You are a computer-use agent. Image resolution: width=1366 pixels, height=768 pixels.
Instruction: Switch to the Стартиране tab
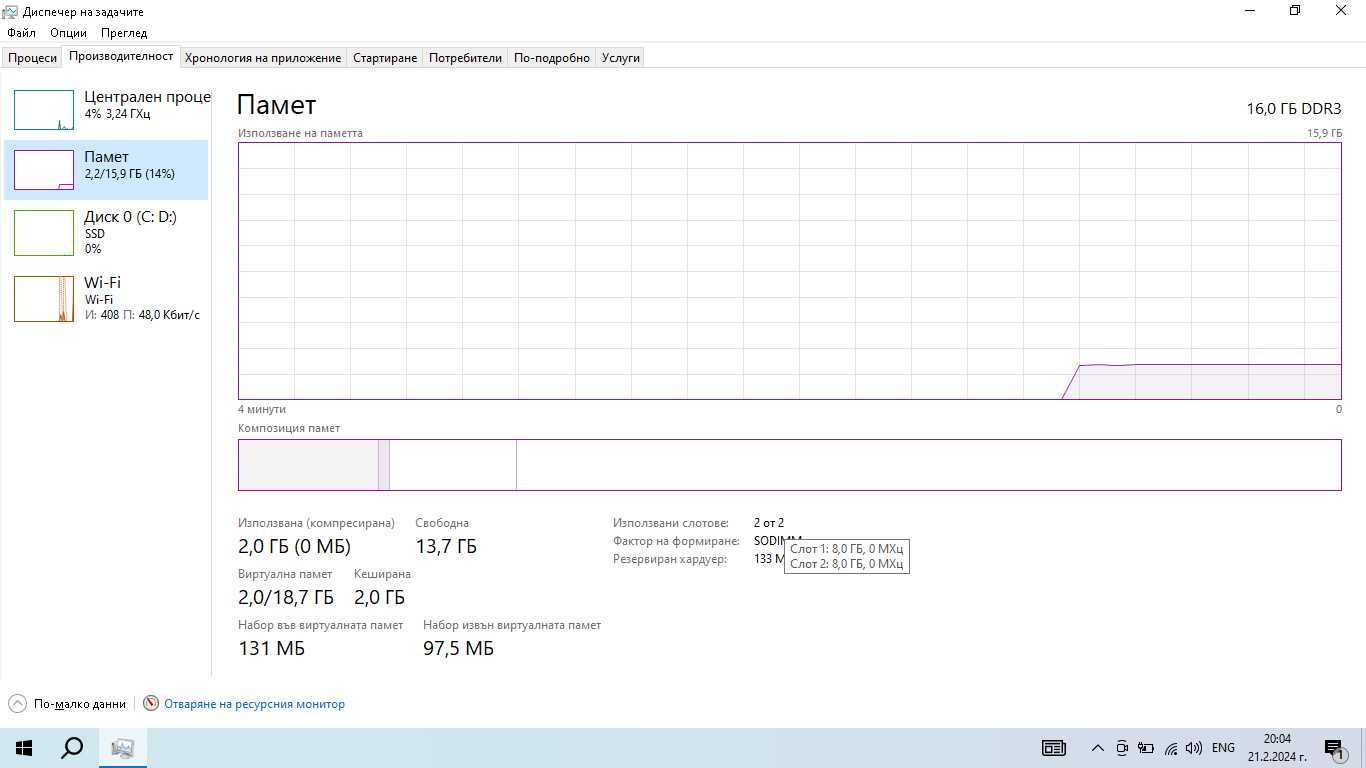coord(385,58)
